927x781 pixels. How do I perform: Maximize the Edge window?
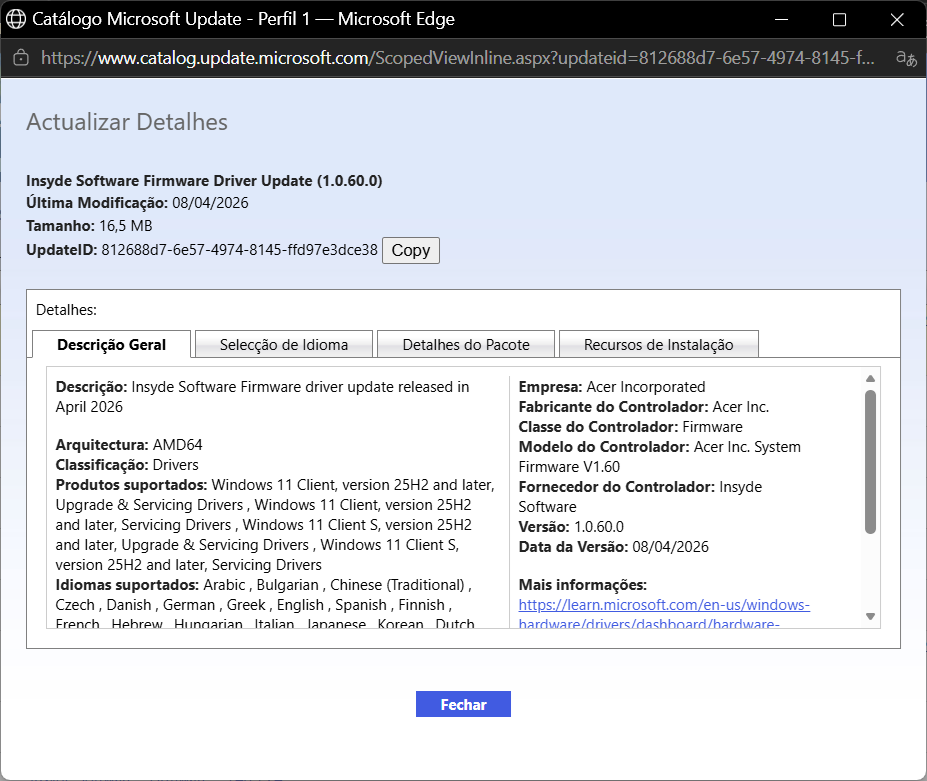coord(839,20)
